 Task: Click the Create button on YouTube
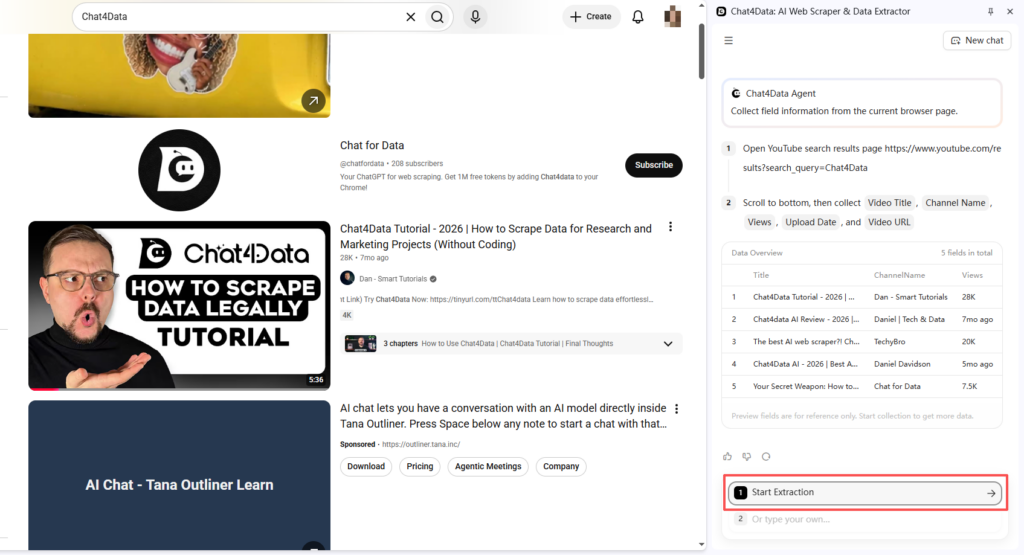[591, 17]
